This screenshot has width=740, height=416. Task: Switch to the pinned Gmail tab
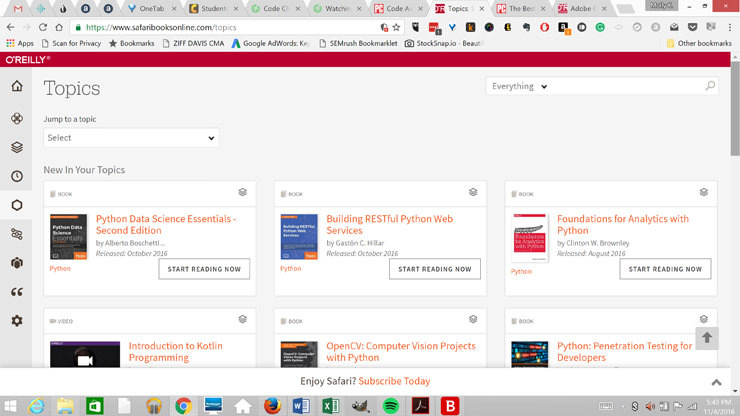pyautogui.click(x=18, y=8)
